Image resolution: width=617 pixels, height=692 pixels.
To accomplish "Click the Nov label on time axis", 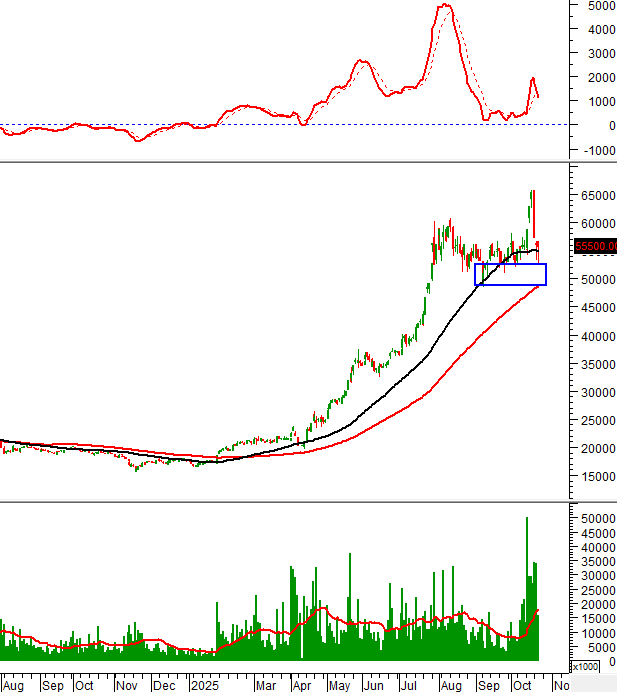I will 125,685.
